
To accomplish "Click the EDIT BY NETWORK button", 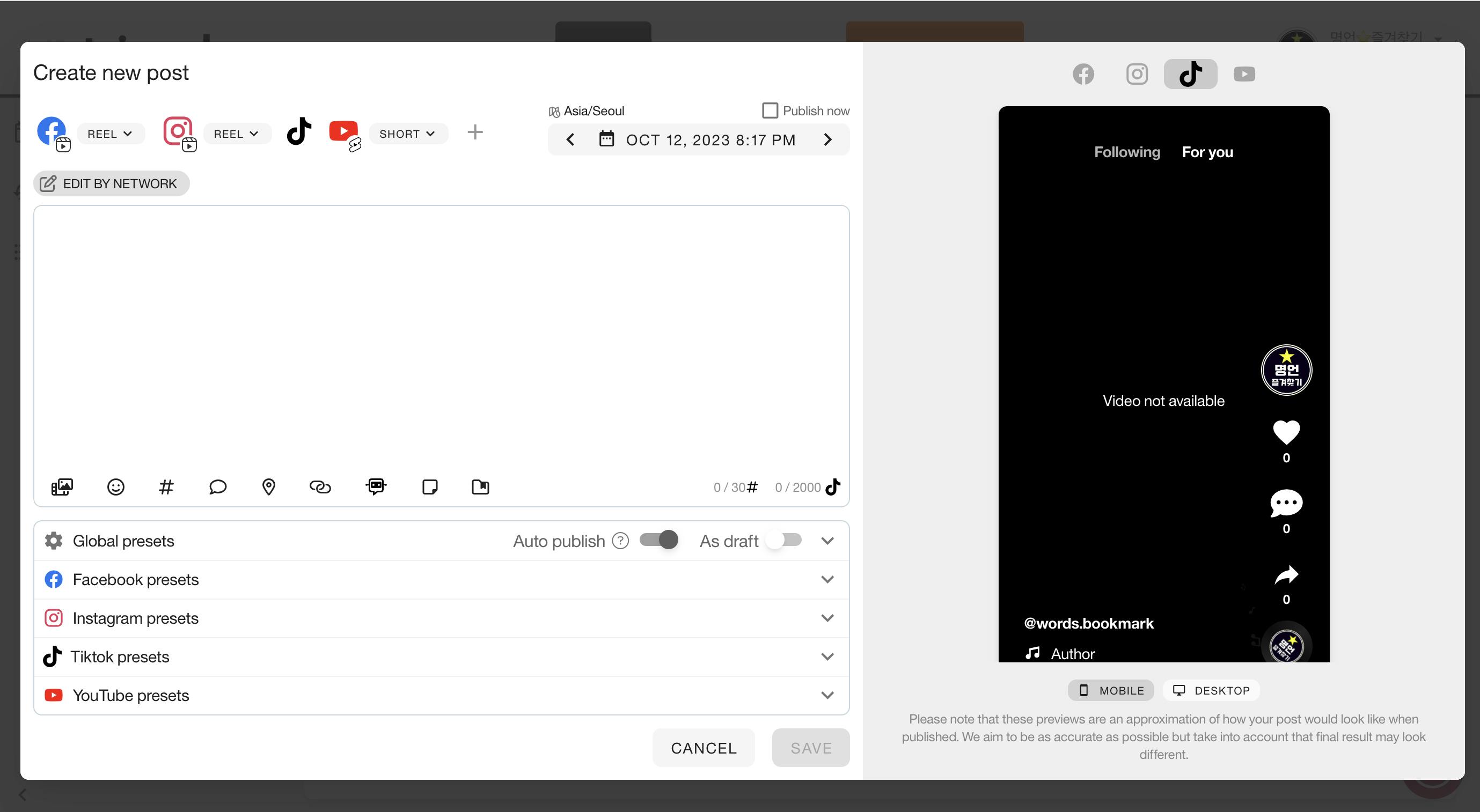I will click(111, 184).
